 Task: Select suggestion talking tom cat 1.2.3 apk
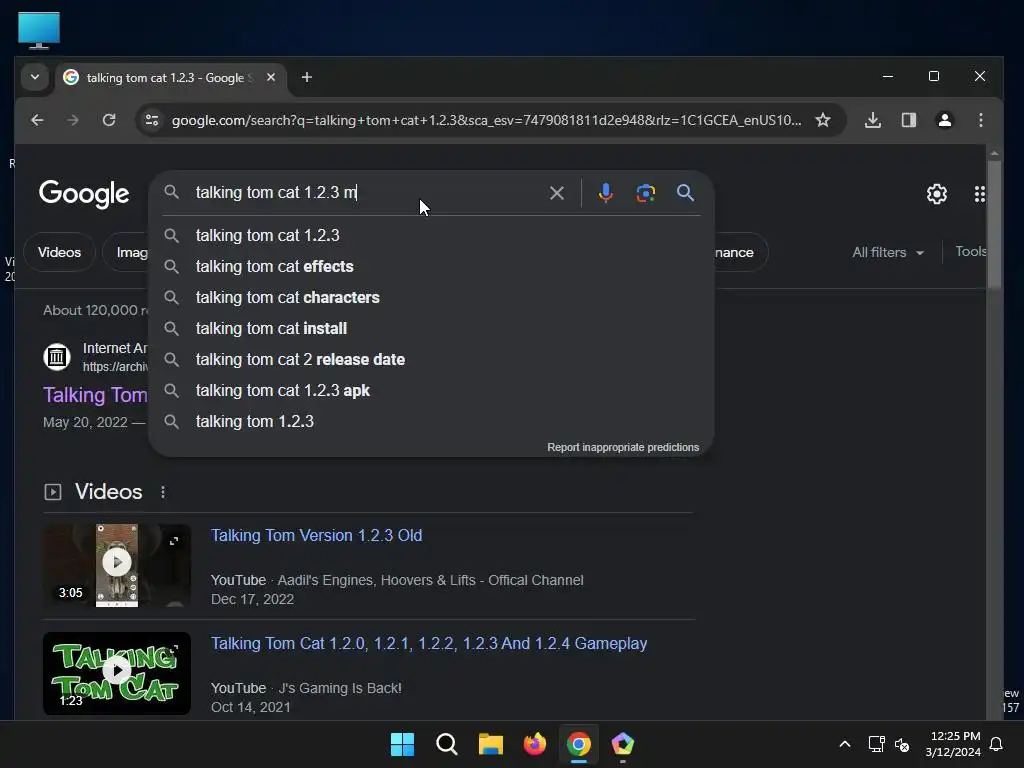tap(431, 391)
